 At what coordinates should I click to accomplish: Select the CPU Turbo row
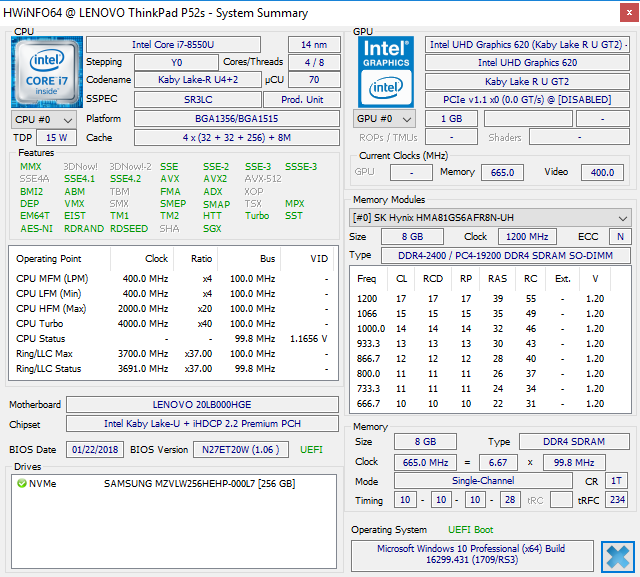pyautogui.click(x=173, y=324)
